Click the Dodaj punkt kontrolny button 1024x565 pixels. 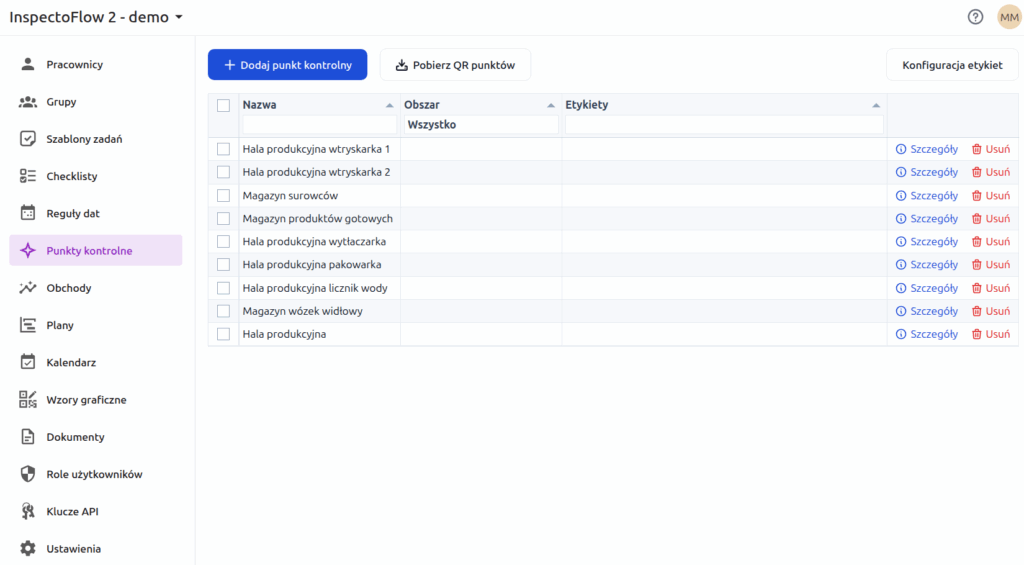pos(288,65)
